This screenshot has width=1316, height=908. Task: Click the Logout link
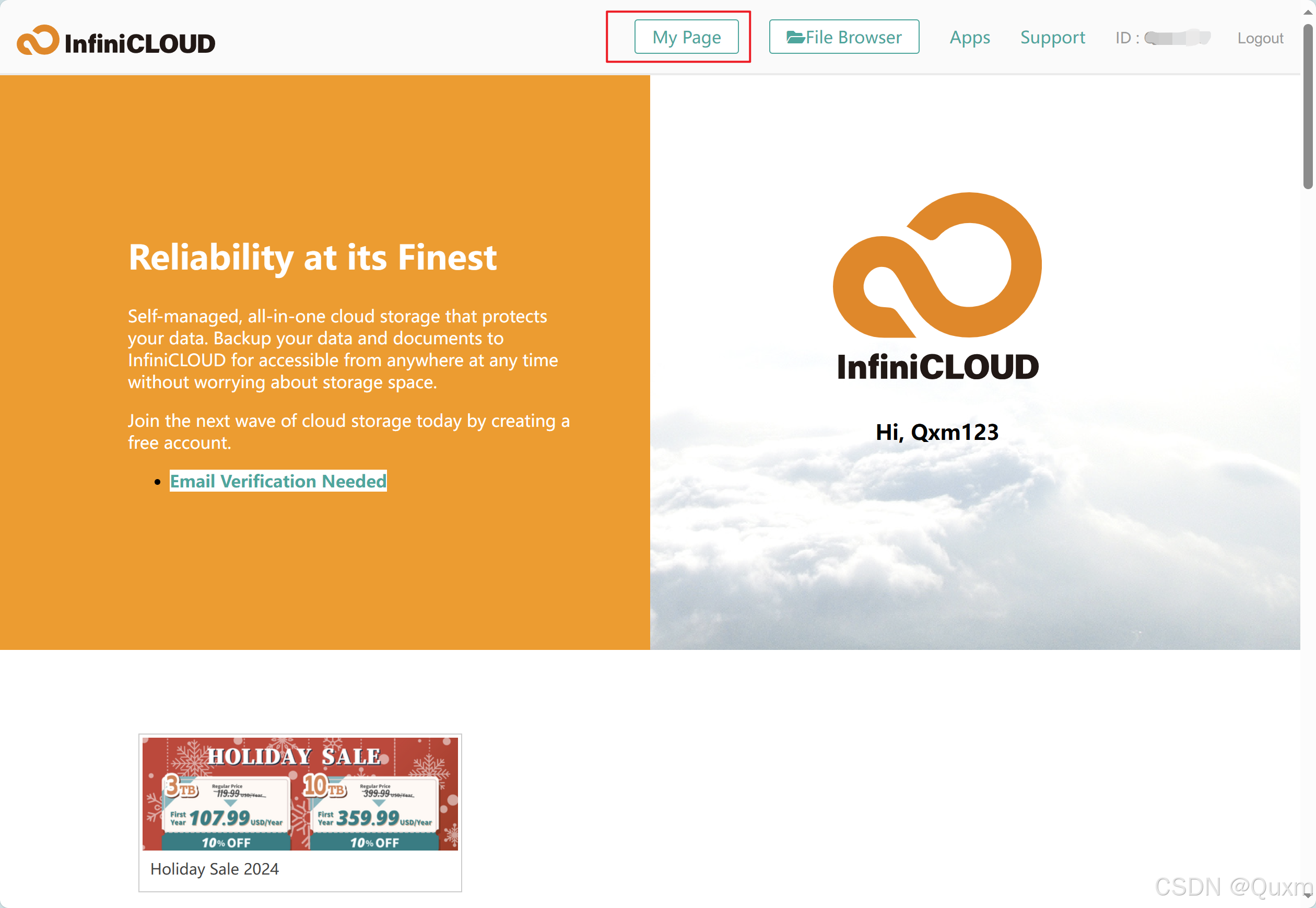[x=1260, y=38]
